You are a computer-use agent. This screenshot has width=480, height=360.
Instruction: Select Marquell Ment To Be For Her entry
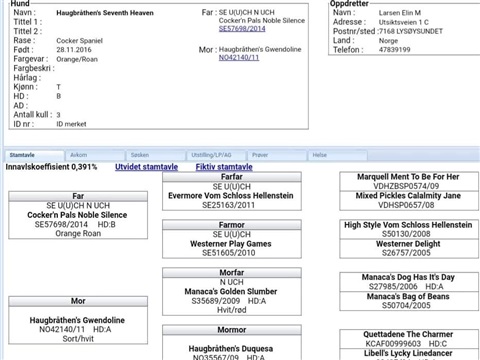pos(408,177)
